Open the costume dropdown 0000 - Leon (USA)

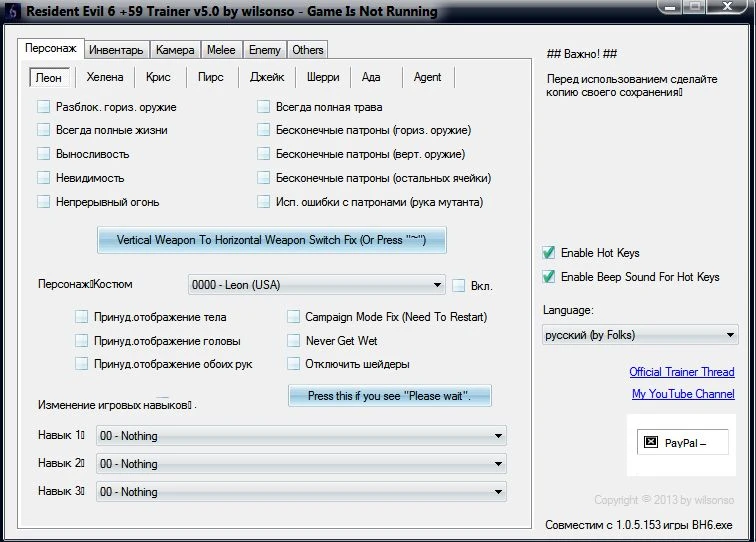(316, 285)
